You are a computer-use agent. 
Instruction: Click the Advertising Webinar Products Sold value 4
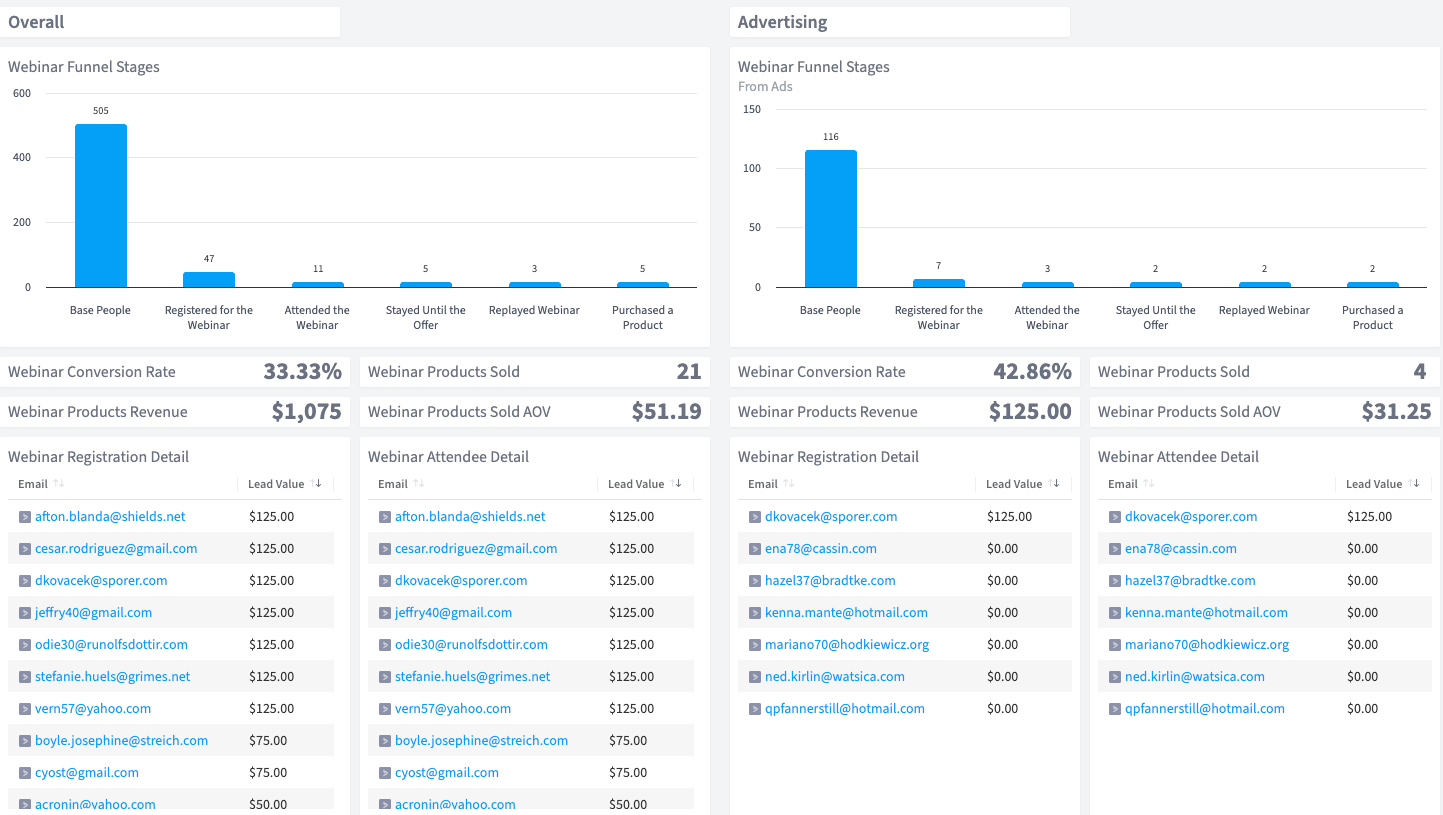pos(1420,372)
